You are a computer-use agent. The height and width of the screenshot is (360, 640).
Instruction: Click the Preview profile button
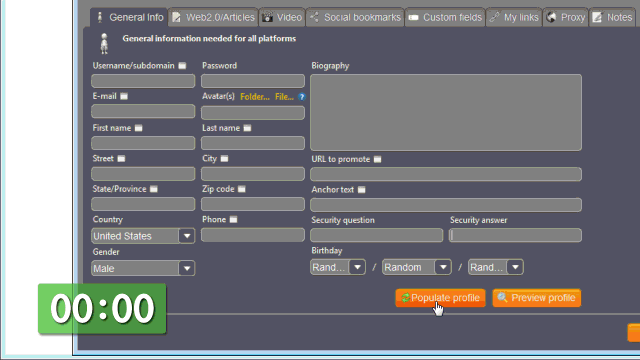point(537,298)
